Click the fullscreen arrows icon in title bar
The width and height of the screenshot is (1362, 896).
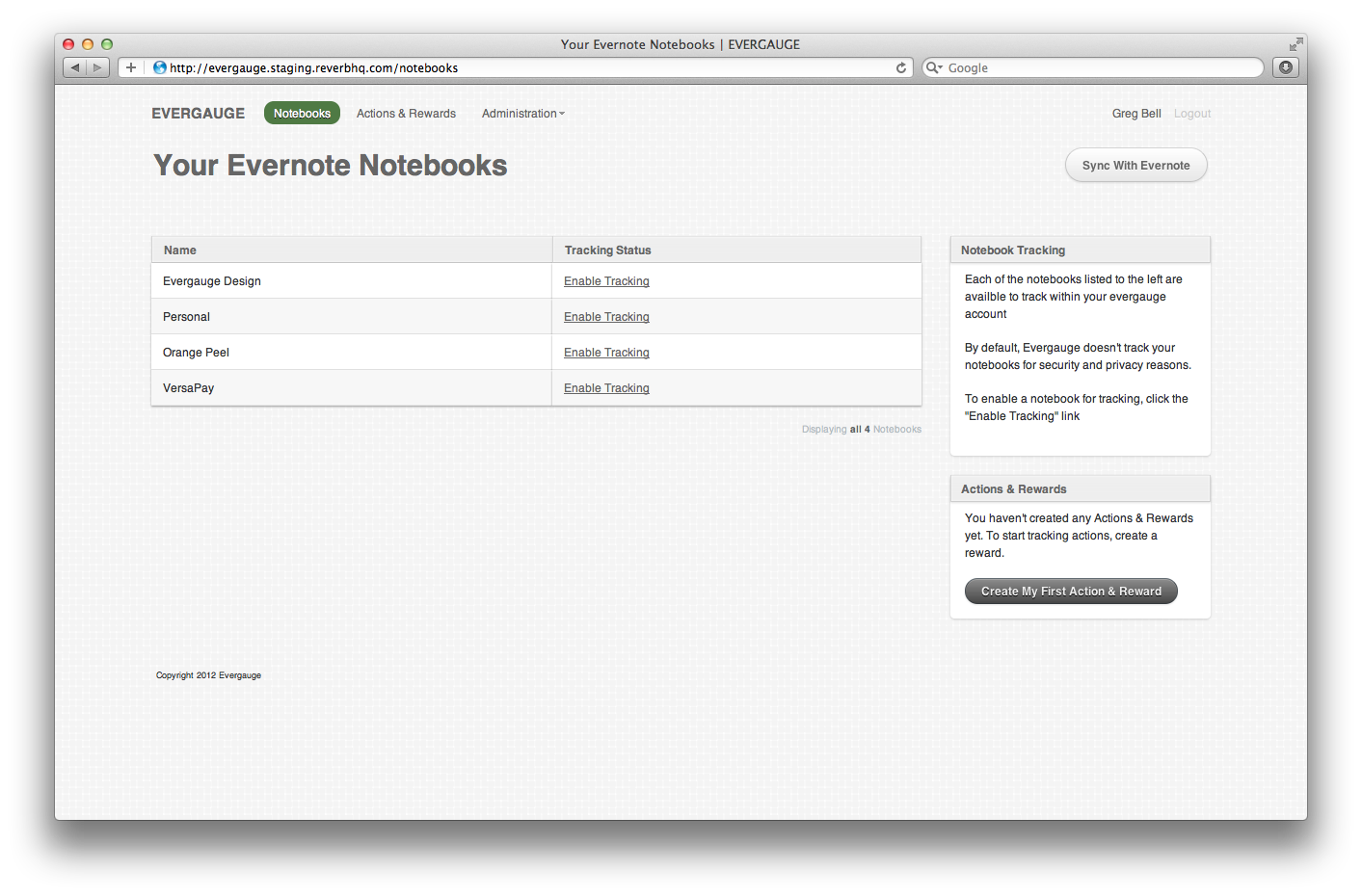click(1296, 44)
